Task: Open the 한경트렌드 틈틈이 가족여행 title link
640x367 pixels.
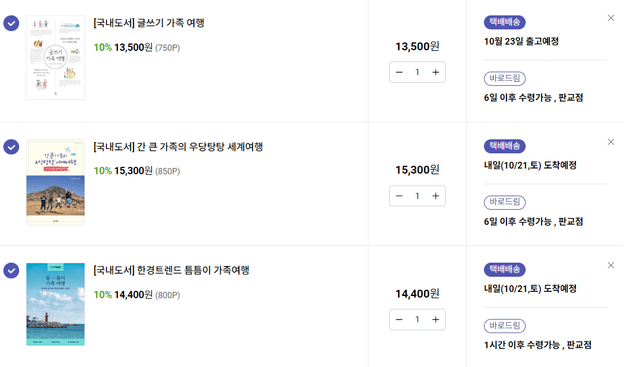Action: point(171,270)
